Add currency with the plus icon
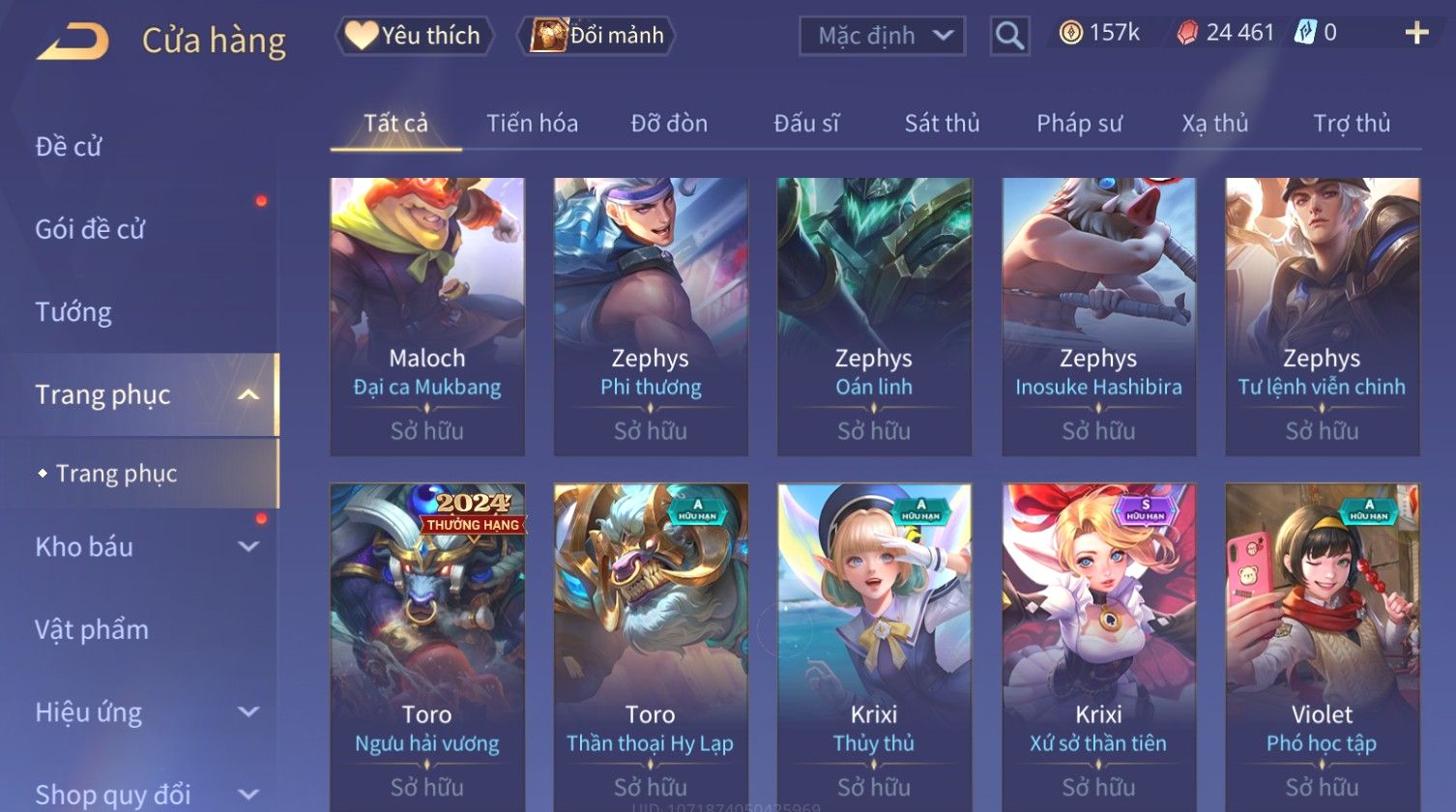The image size is (1456, 812). [1416, 34]
